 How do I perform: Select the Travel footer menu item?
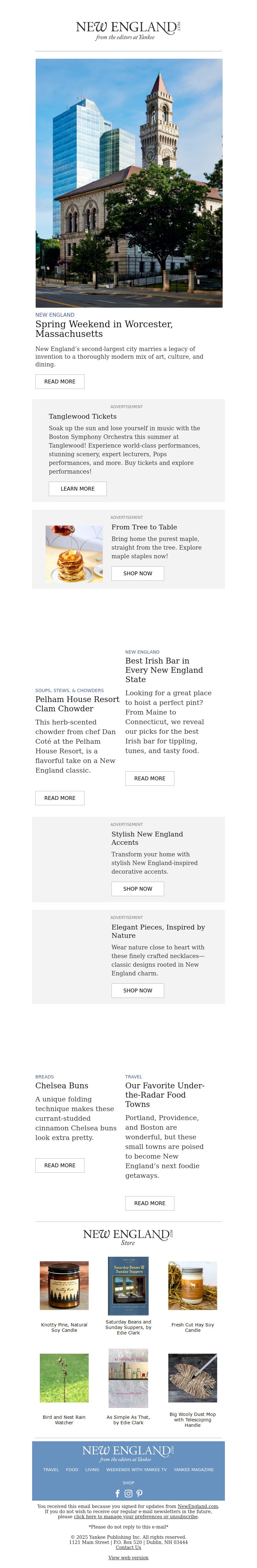(51, 1469)
